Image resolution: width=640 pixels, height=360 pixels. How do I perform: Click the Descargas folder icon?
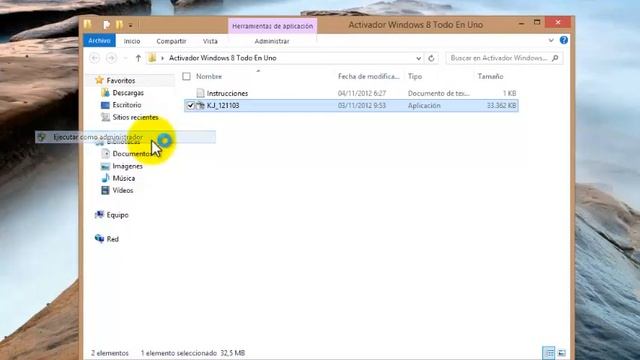click(x=105, y=93)
